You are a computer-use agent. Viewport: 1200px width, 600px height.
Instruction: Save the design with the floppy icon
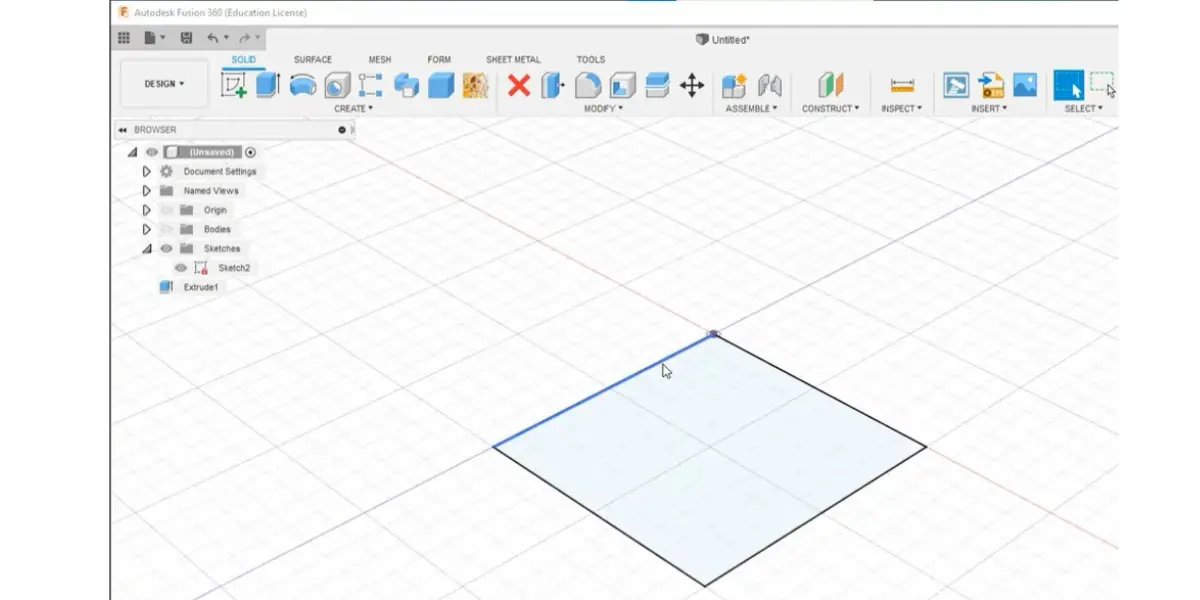pyautogui.click(x=187, y=38)
